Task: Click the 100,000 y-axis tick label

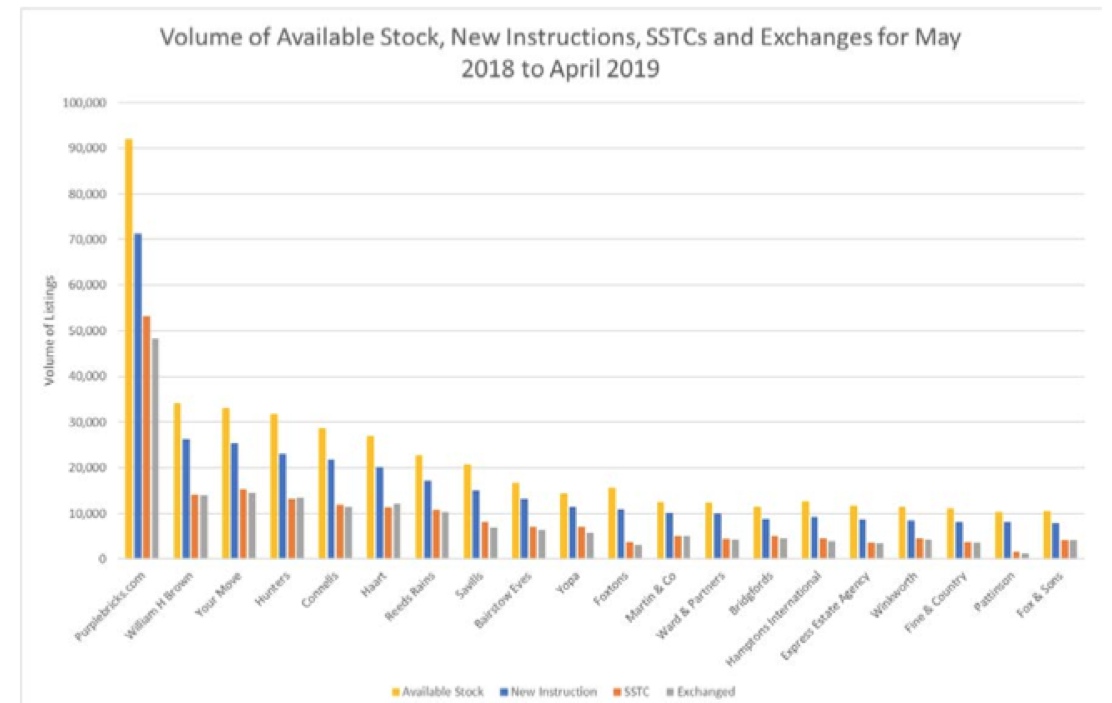Action: [87, 103]
